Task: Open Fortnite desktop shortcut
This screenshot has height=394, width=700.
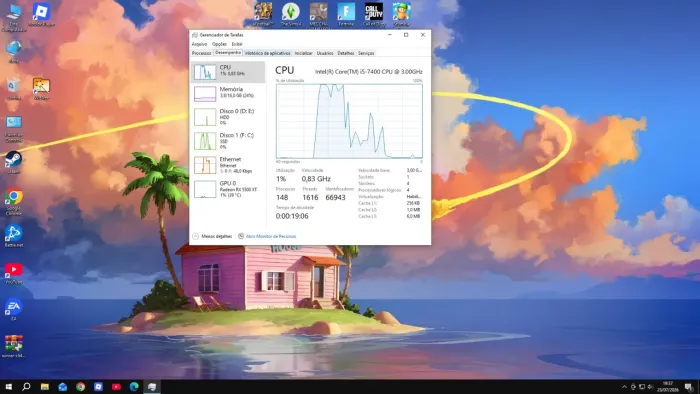Action: pos(346,14)
